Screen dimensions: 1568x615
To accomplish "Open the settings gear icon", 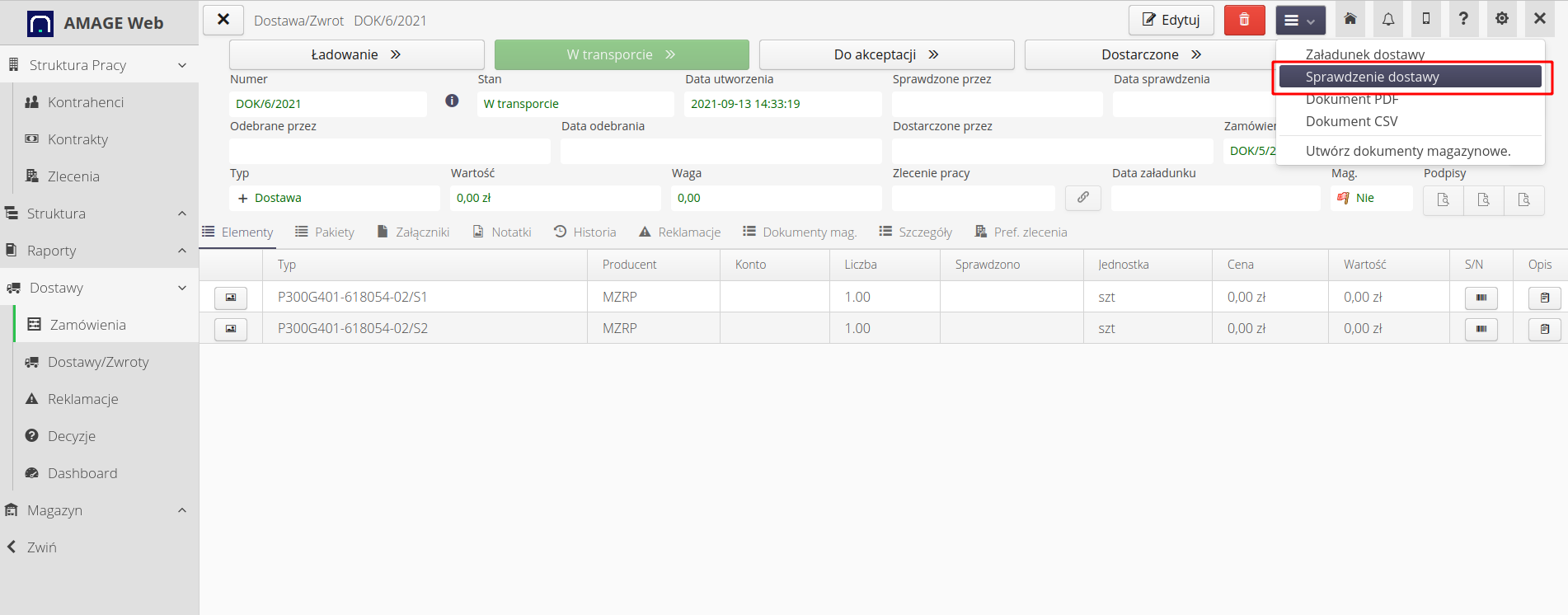I will (1502, 19).
